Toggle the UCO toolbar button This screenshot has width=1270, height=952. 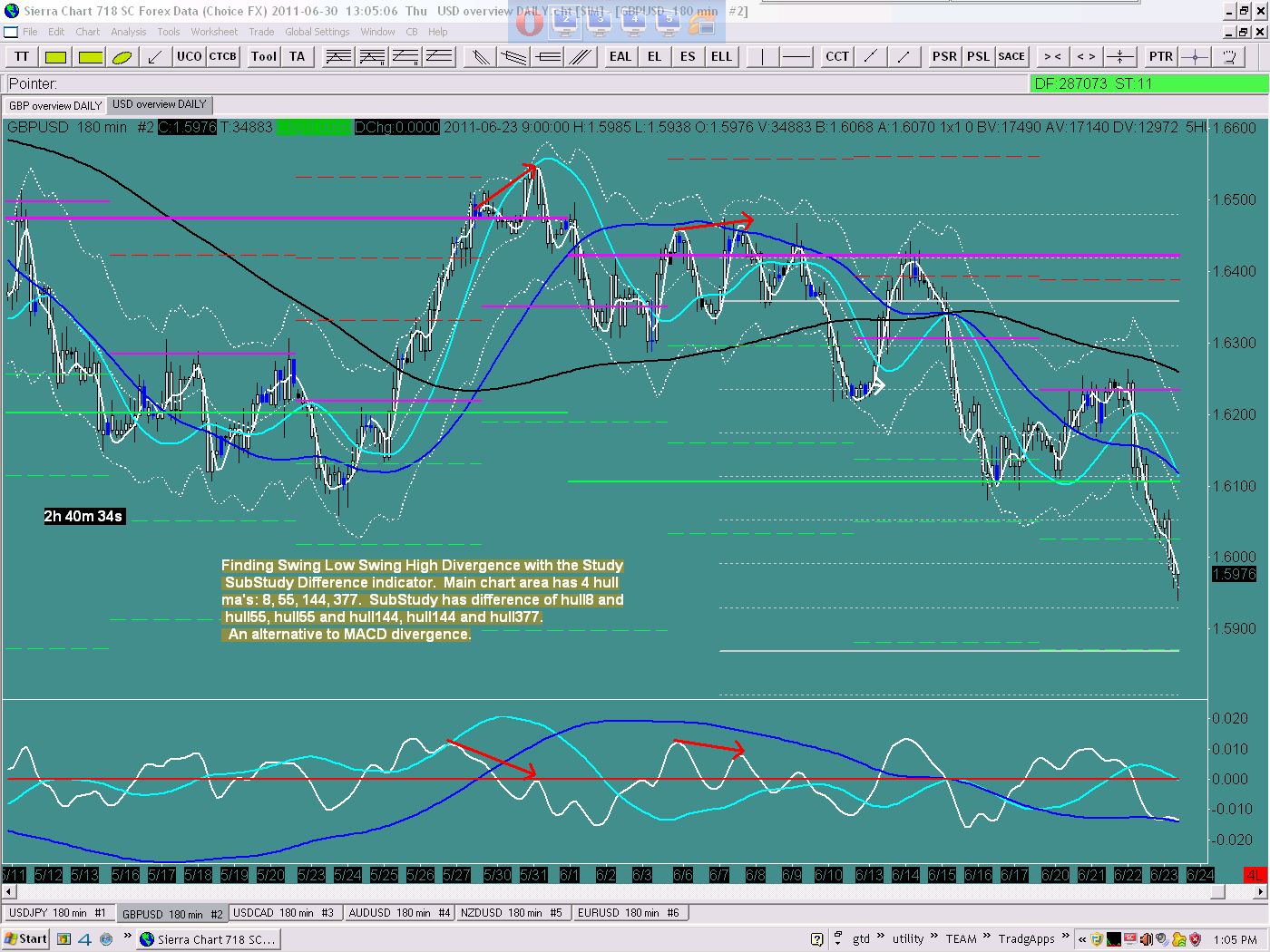tap(189, 57)
